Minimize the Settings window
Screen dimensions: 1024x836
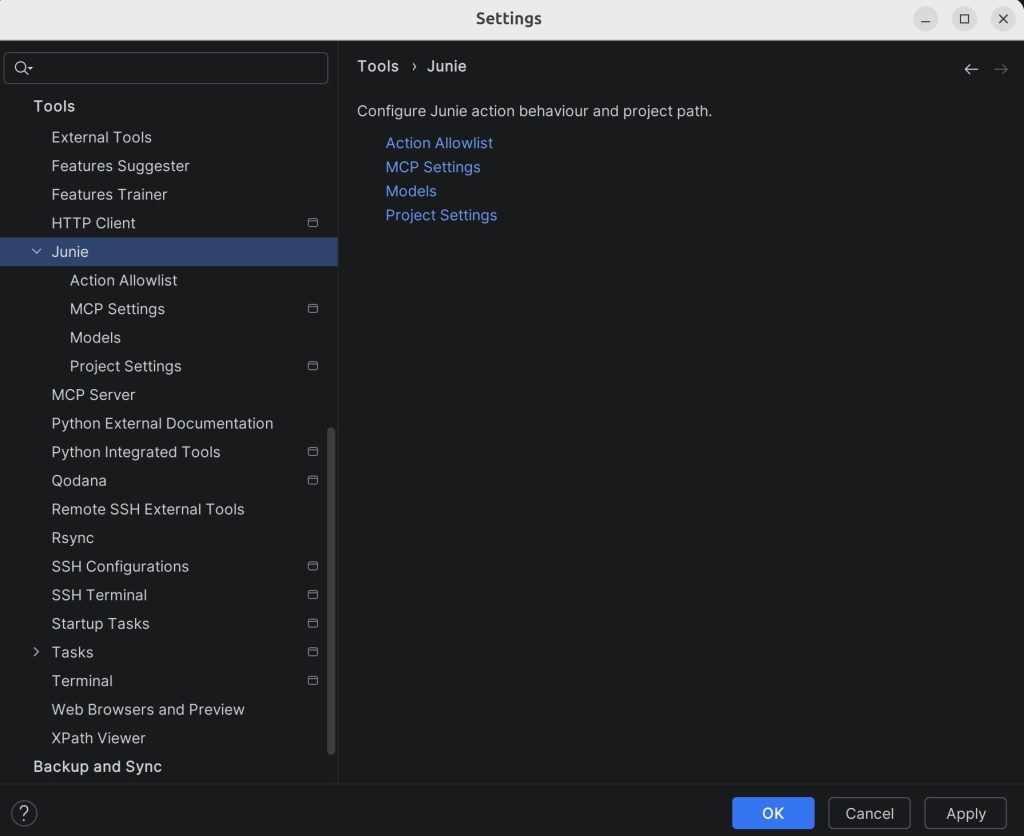pos(925,19)
